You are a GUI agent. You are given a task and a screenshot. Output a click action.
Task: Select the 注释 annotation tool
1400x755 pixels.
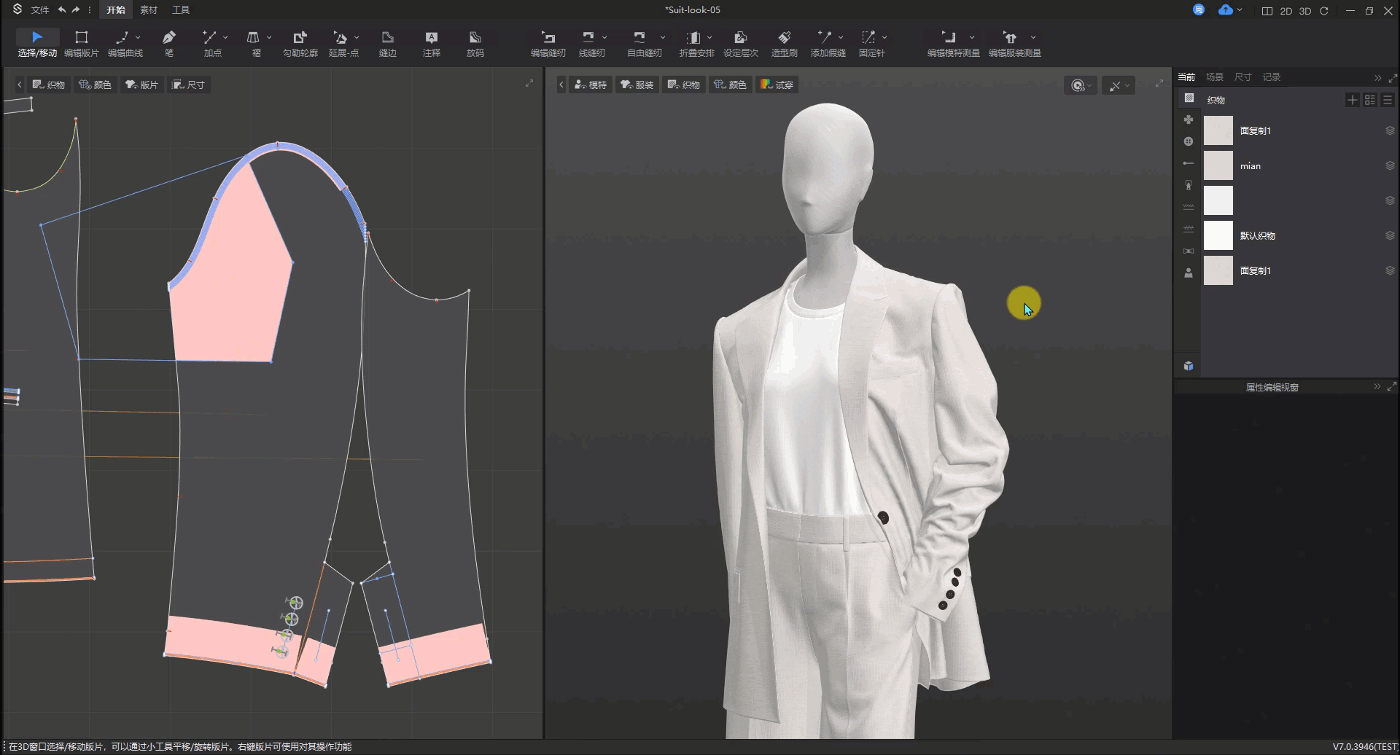431,38
